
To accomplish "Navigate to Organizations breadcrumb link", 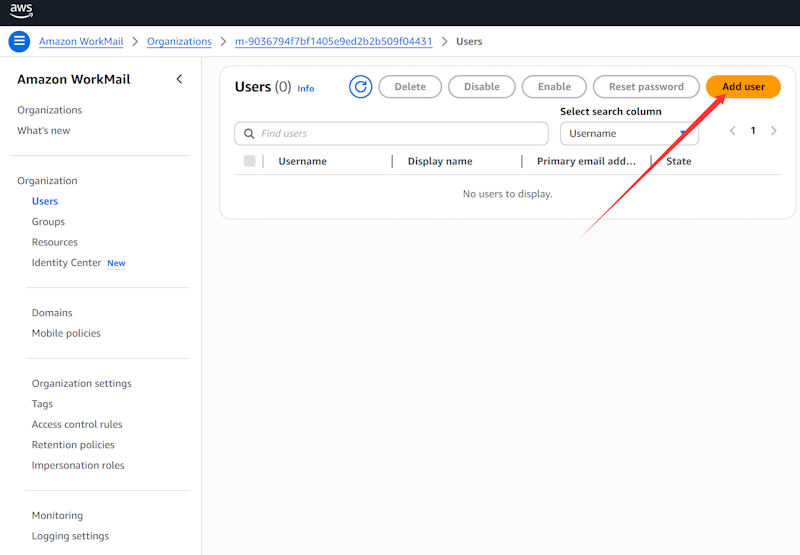I will coord(179,42).
